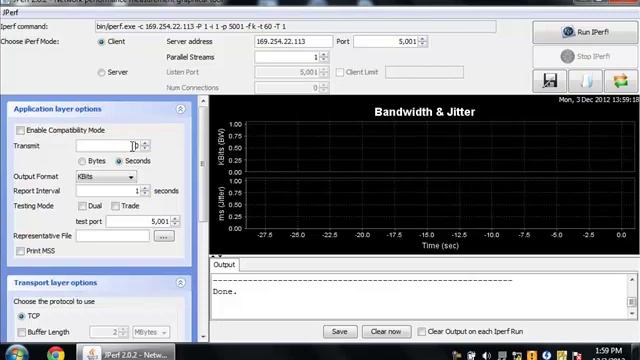Image resolution: width=640 pixels, height=360 pixels.
Task: Select the Server mode radio button
Action: pos(101,72)
